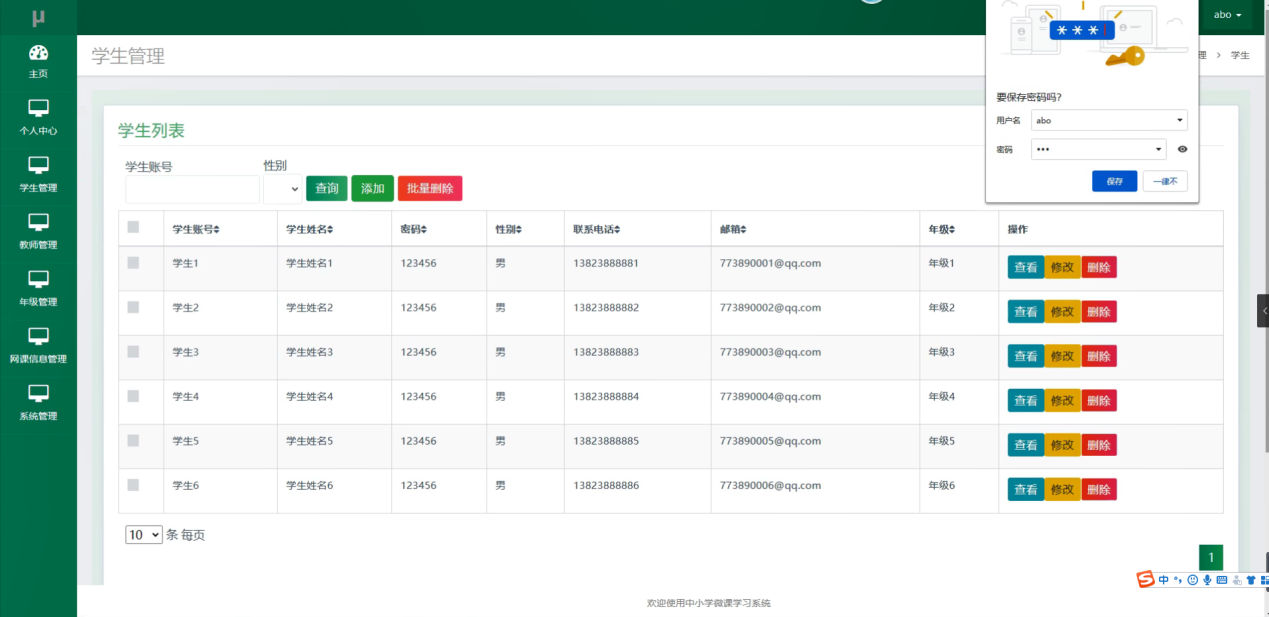Check the box for 学生6 row
This screenshot has width=1269, height=617.
point(133,484)
